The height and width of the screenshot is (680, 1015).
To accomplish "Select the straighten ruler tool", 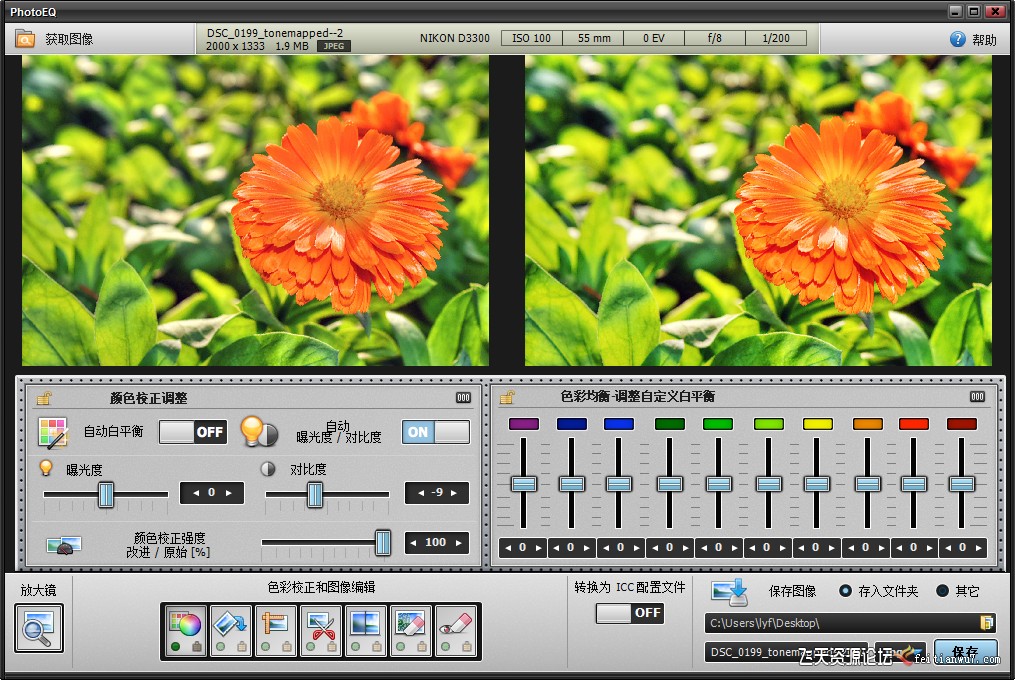I will (276, 631).
